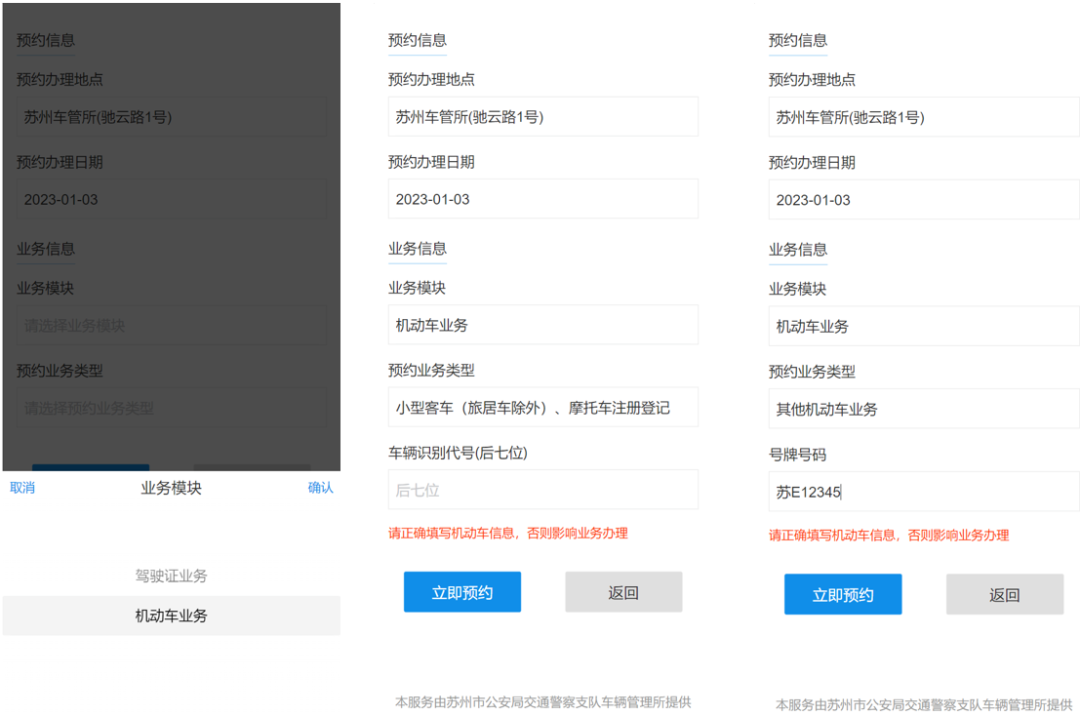
Task: Choose highlighted 机动车业务 option in picker list
Action: tap(171, 616)
